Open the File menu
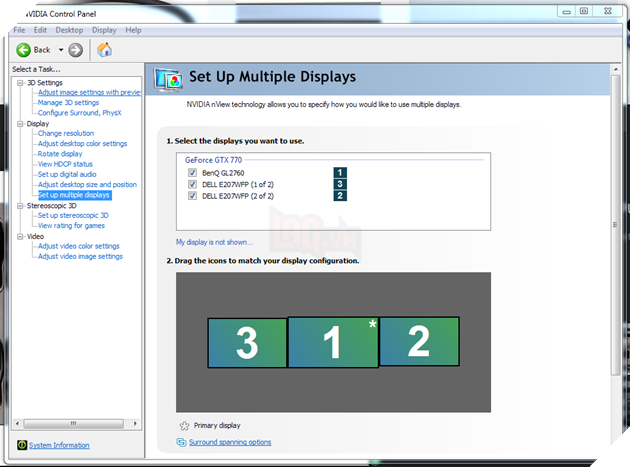The width and height of the screenshot is (630, 467). [x=19, y=30]
